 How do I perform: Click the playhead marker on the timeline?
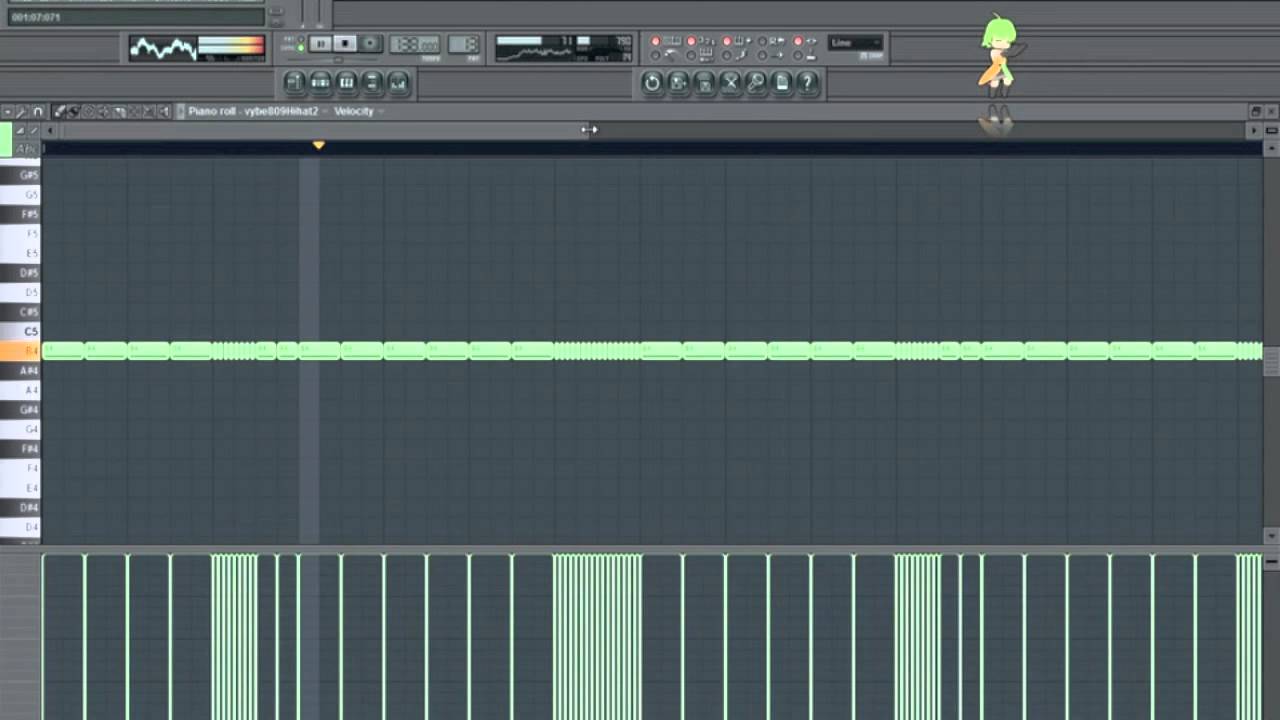(318, 146)
